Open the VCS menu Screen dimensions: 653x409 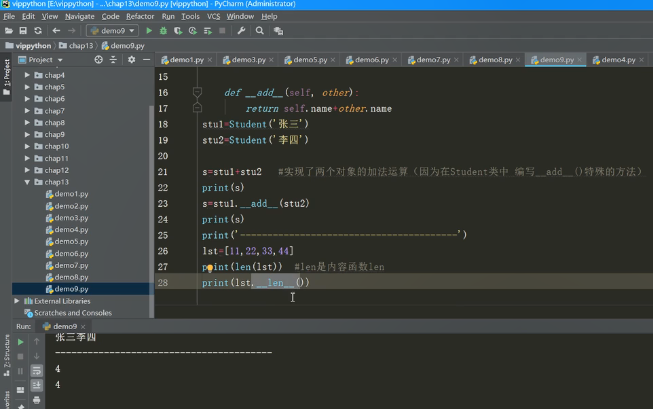pyautogui.click(x=213, y=17)
